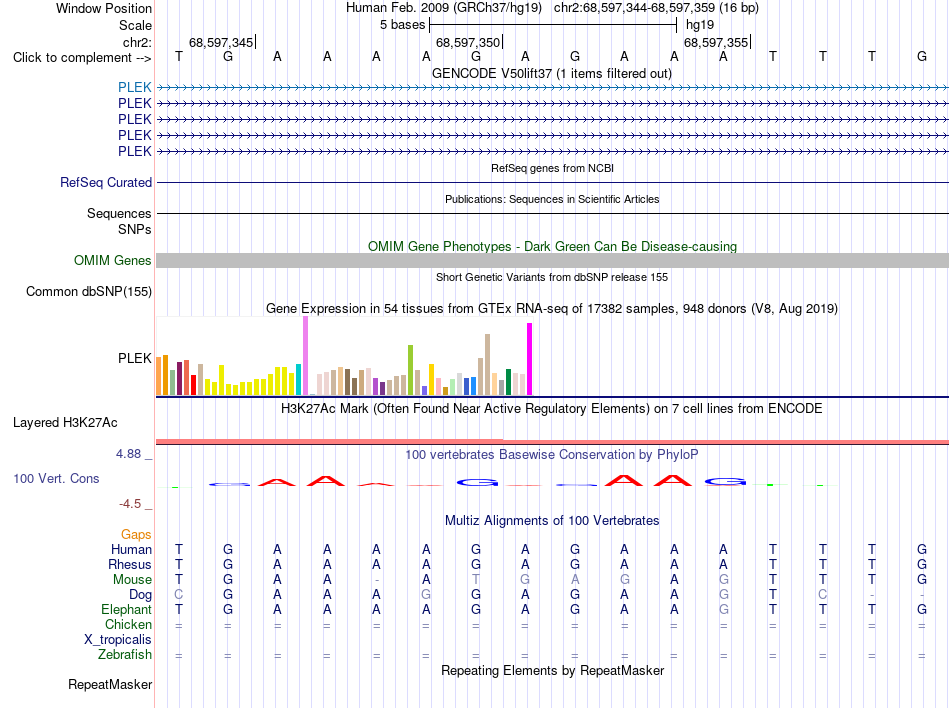
Task: Click the 'Click to complement -->' label
Action: pyautogui.click(x=82, y=58)
